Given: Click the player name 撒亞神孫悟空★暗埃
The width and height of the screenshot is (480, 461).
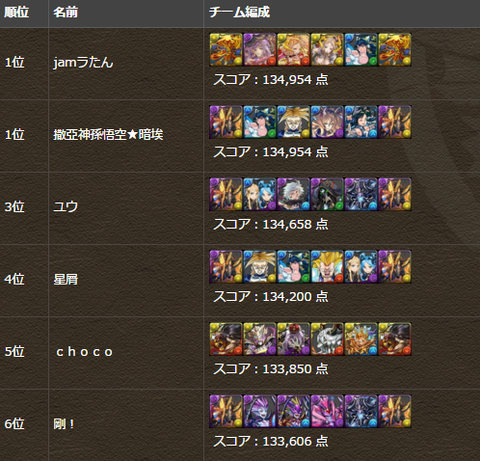Looking at the screenshot, I should point(108,135).
